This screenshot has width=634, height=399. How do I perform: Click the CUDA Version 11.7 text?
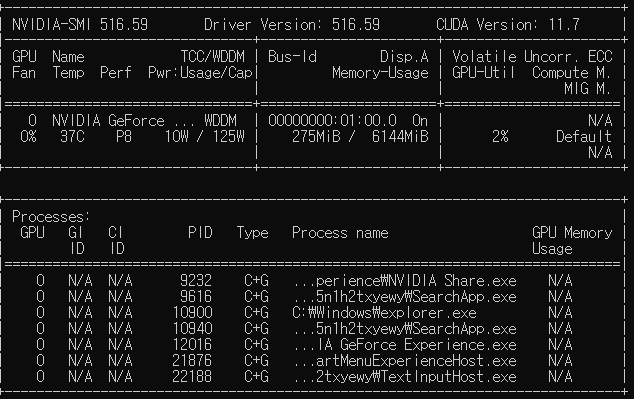tap(508, 25)
